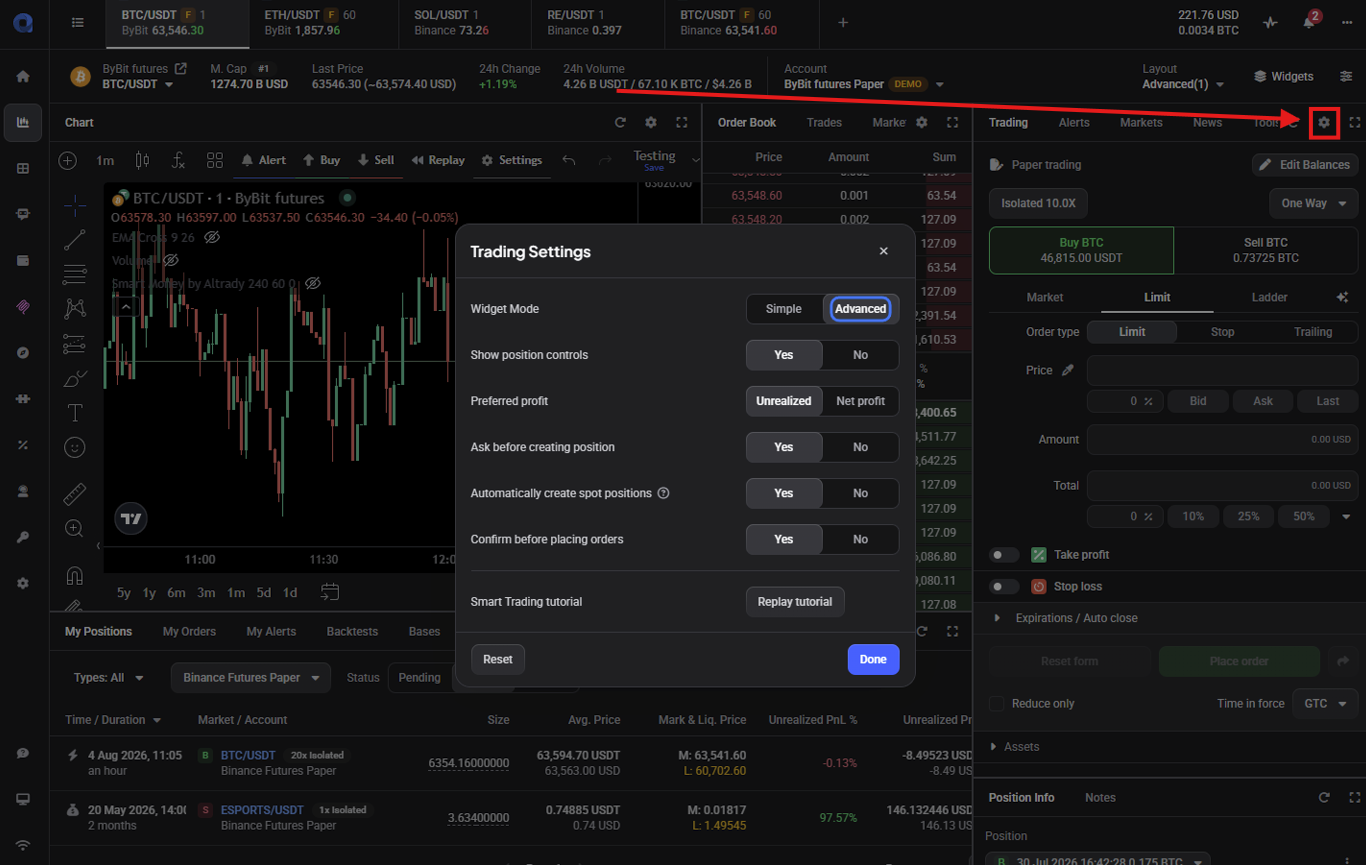Select the emoji sticker tool
Viewport: 1366px width, 865px height.
click(75, 447)
